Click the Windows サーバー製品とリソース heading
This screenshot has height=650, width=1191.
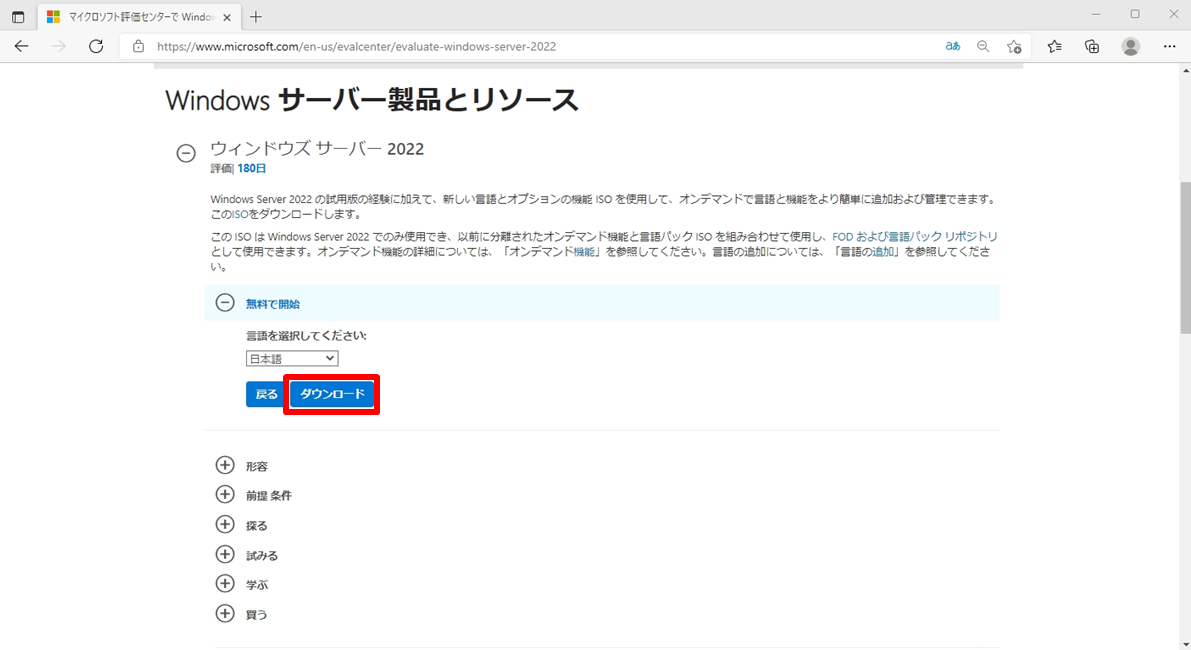pos(371,99)
